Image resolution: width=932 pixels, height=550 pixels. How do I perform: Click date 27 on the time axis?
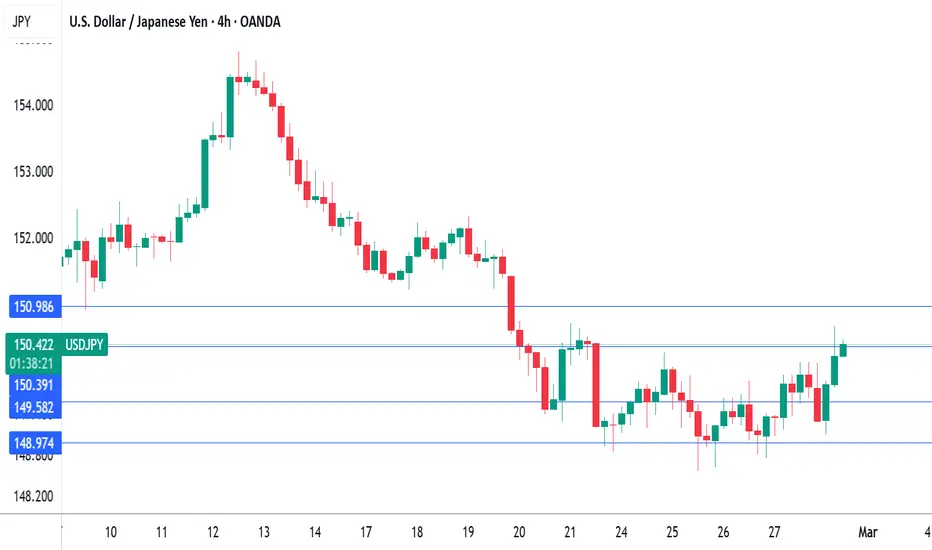[x=774, y=532]
